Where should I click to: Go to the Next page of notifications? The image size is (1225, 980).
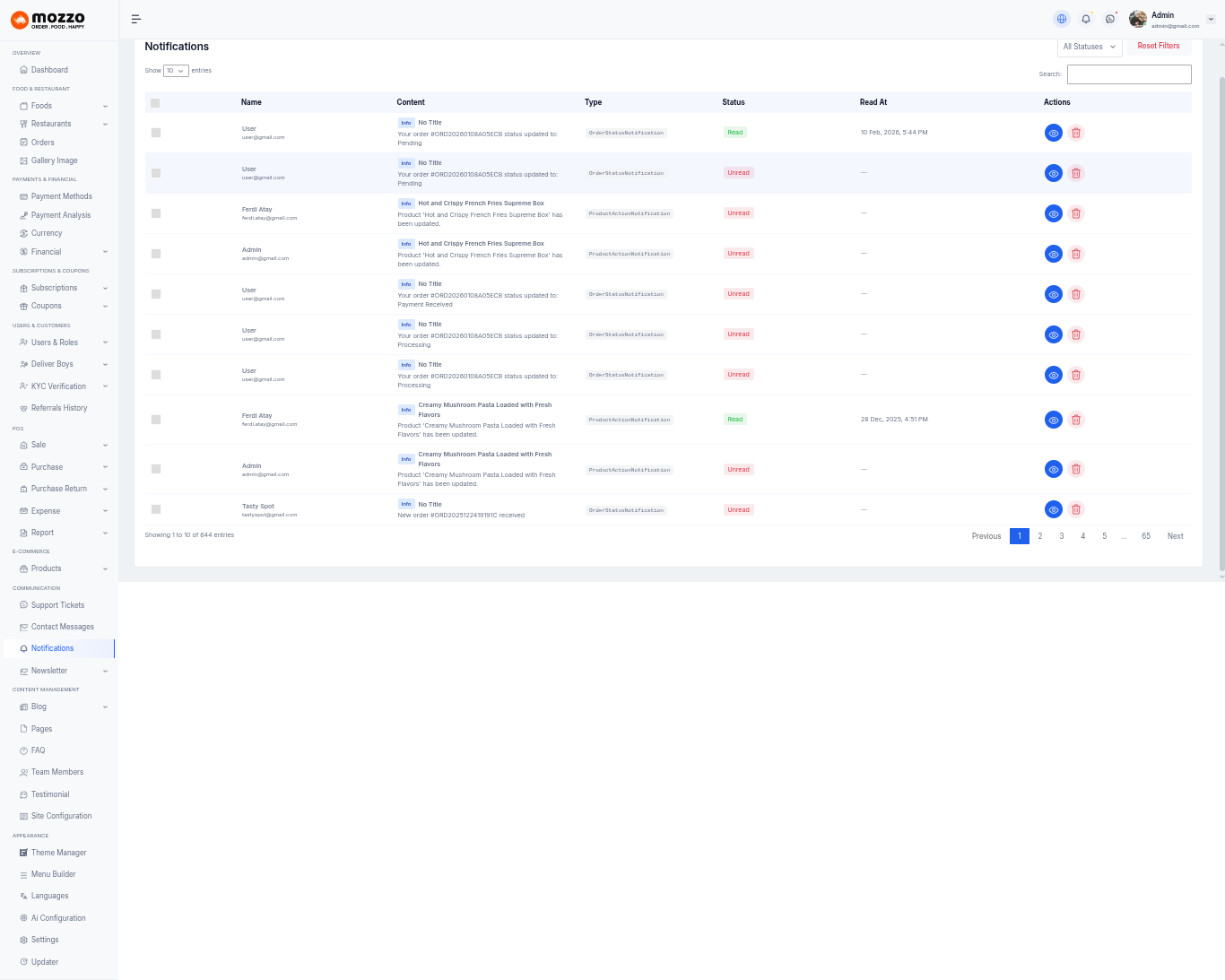pyautogui.click(x=1175, y=536)
